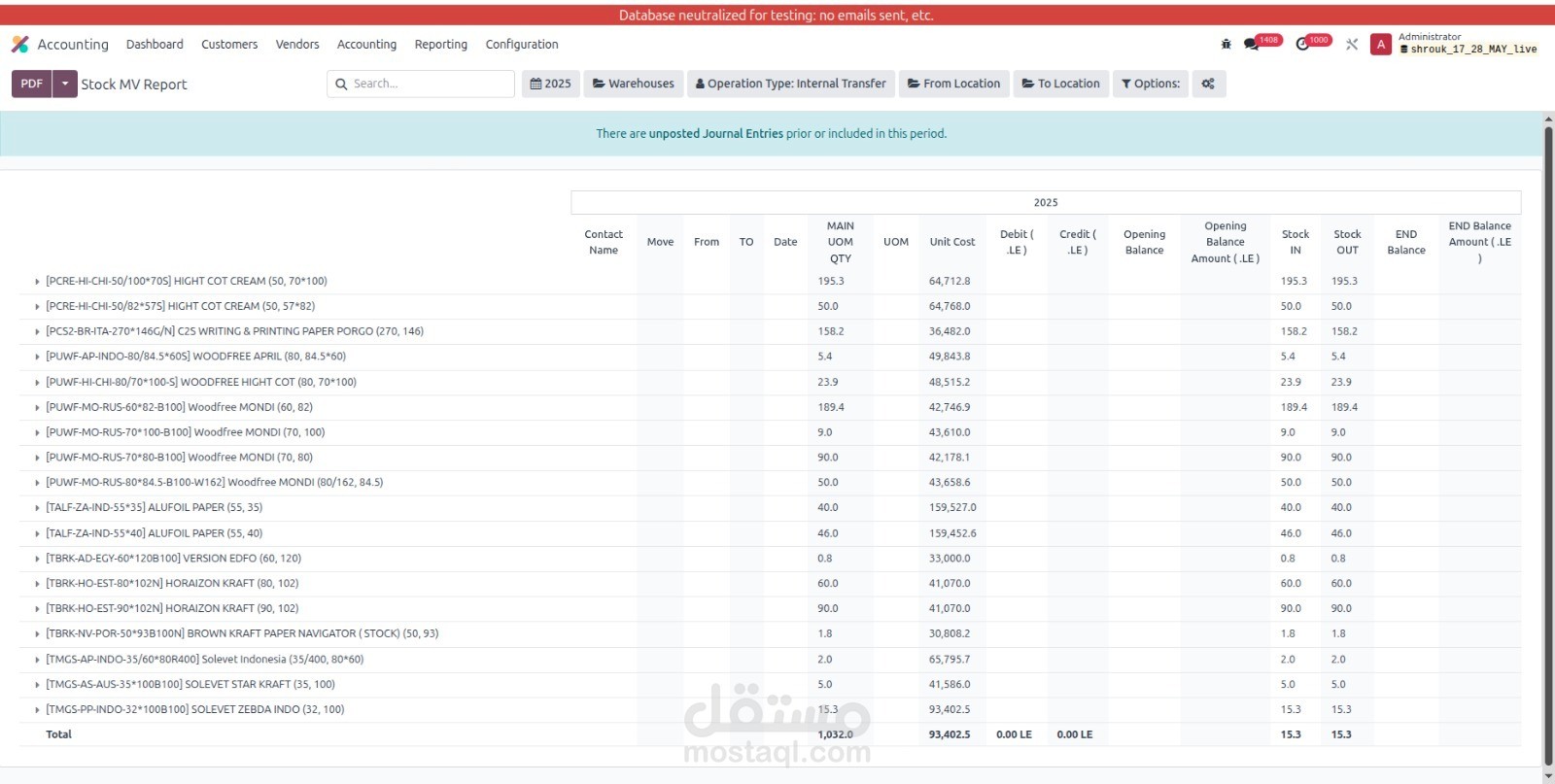Open the dropdown arrow next to PDF
1555x784 pixels.
[65, 84]
